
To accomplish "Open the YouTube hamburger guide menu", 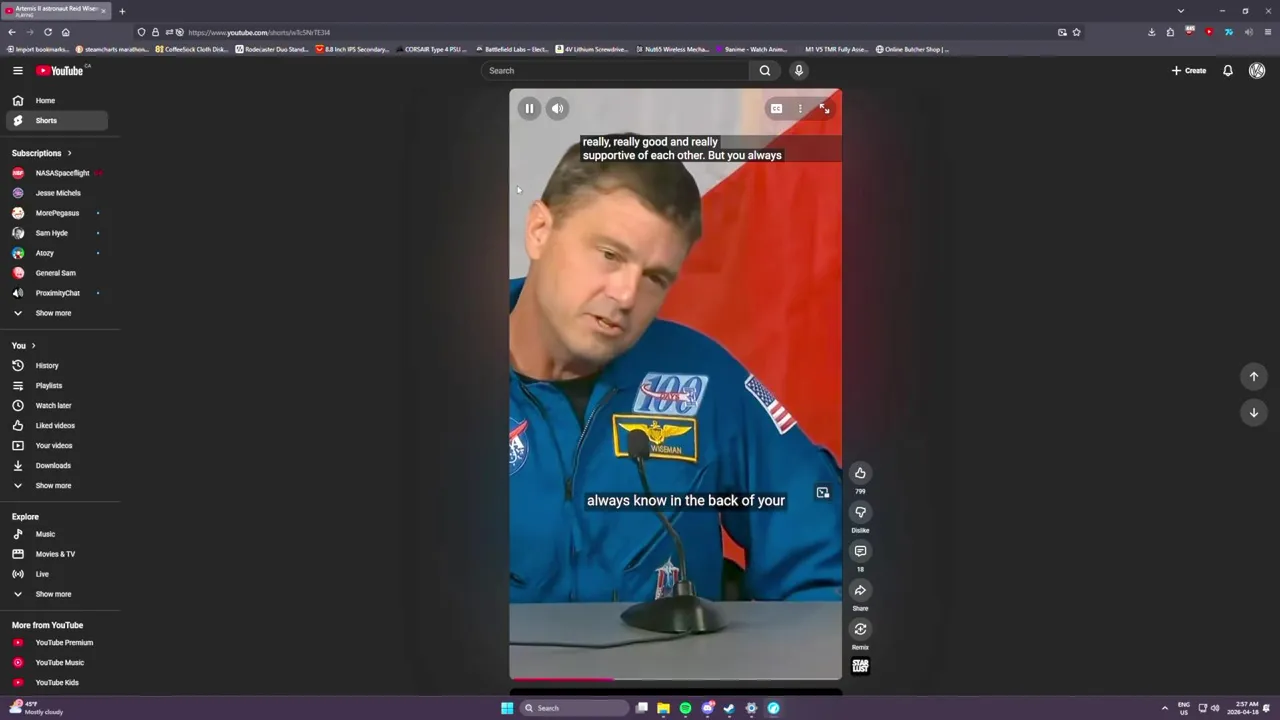I will coord(17,70).
